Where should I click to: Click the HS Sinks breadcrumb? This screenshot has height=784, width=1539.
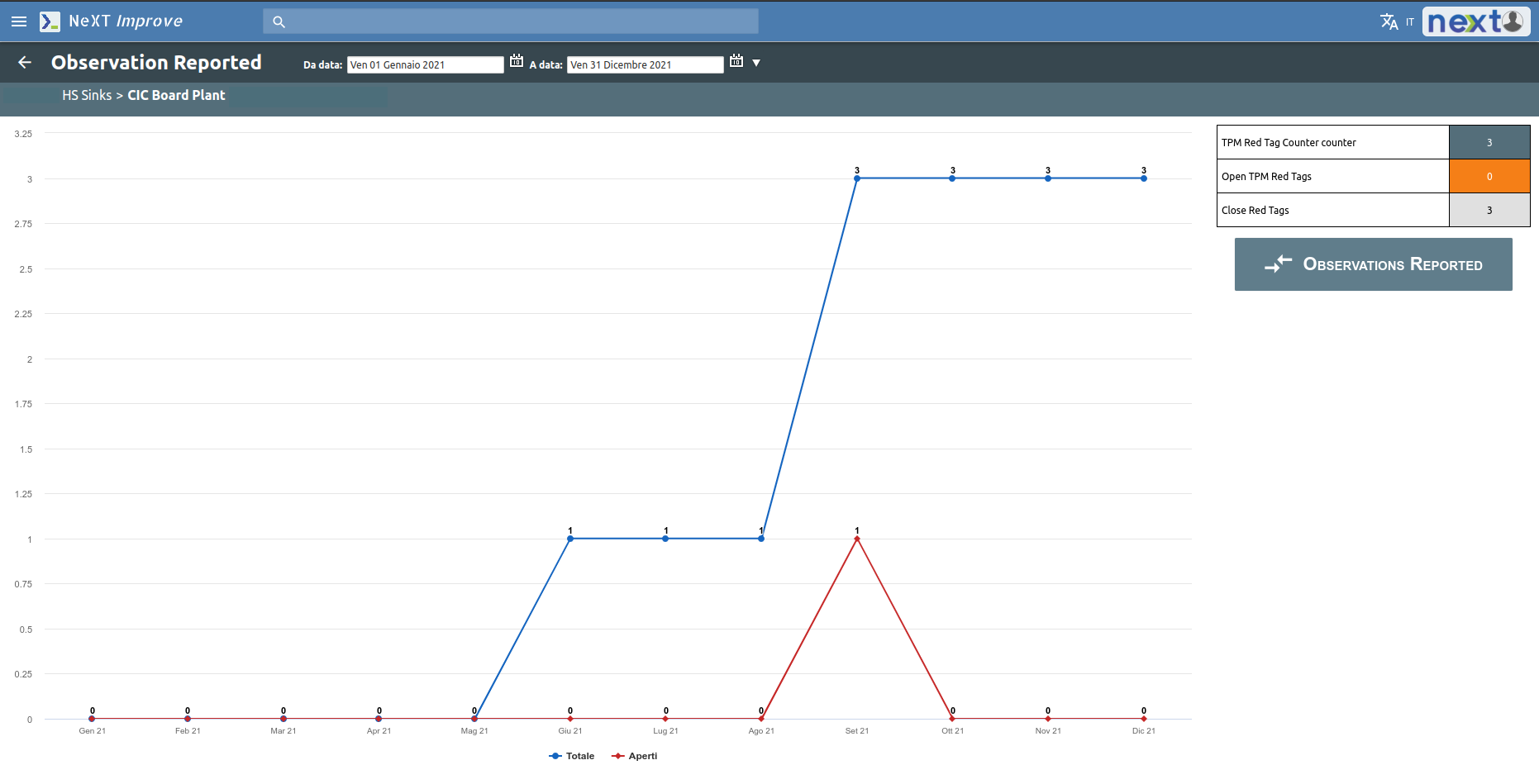(x=87, y=96)
